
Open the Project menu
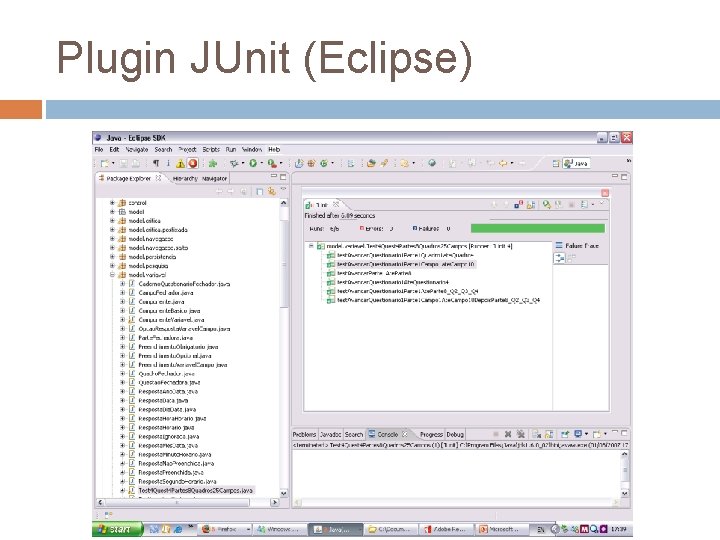point(187,149)
